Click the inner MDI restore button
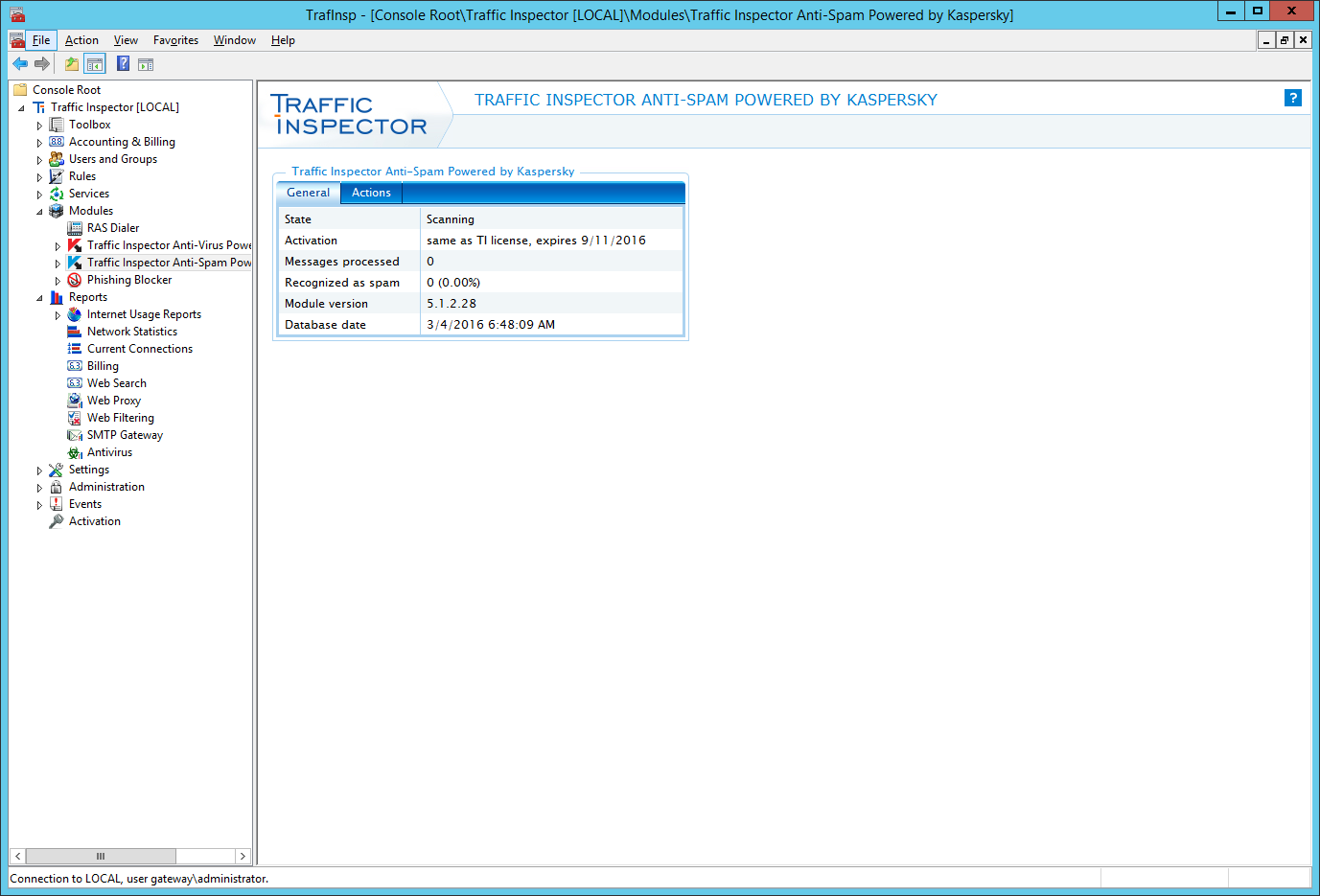Viewport: 1320px width, 896px height. pos(1285,40)
